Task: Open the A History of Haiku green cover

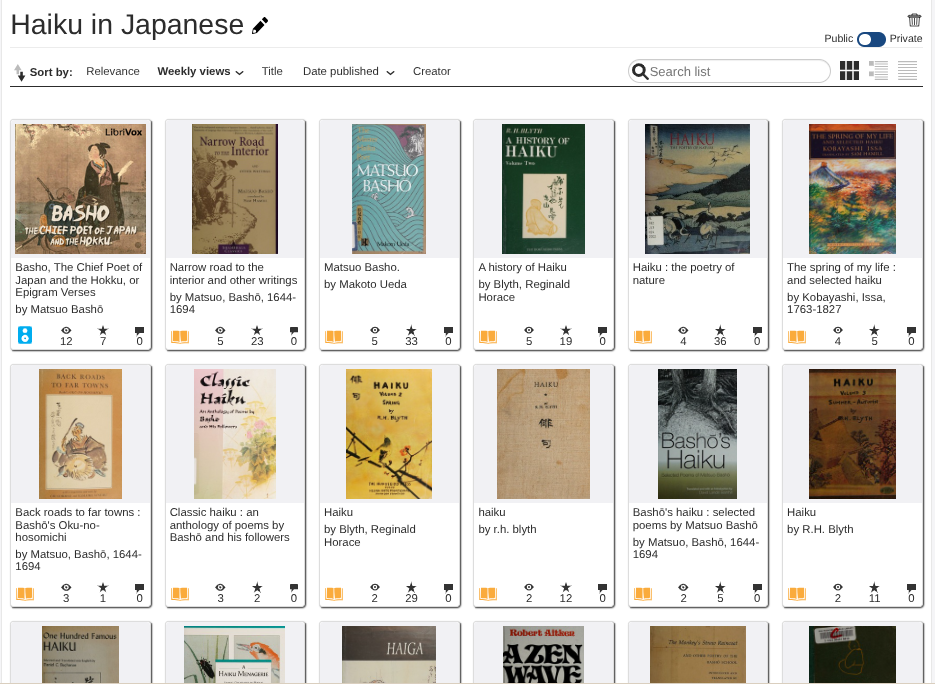Action: pyautogui.click(x=543, y=189)
